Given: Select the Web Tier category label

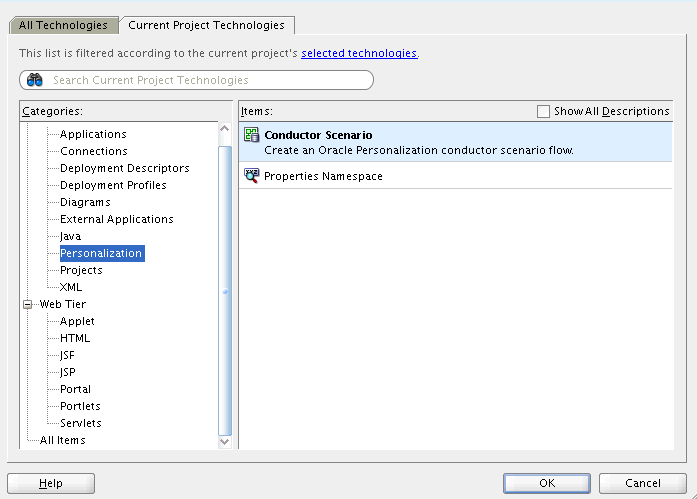Looking at the screenshot, I should coord(63,304).
